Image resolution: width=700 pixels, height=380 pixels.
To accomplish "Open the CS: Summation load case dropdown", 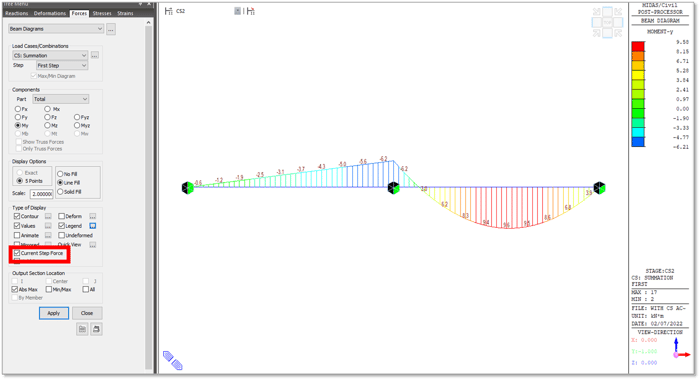I will [x=50, y=55].
